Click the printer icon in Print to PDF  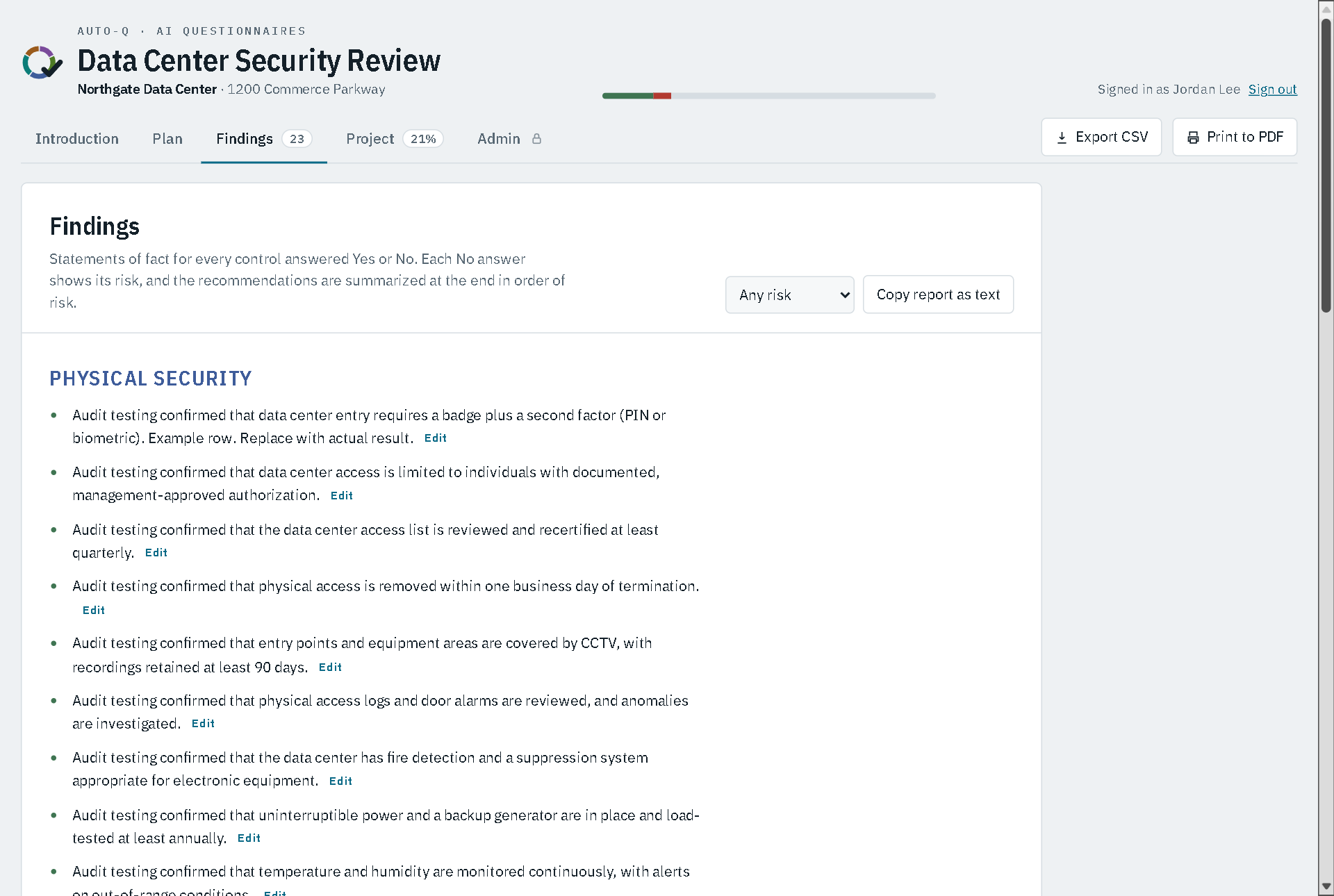pyautogui.click(x=1193, y=138)
